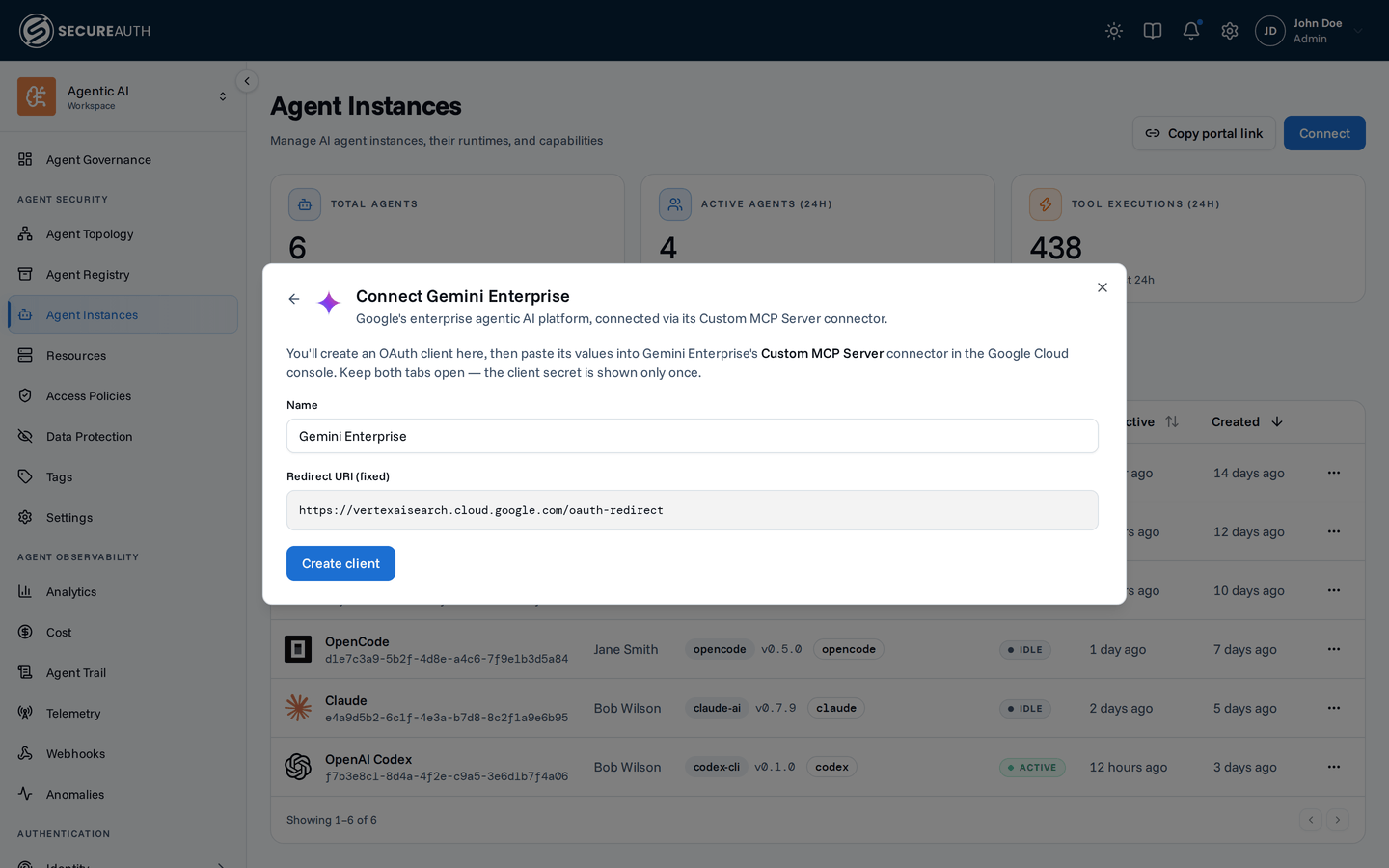This screenshot has width=1389, height=868.
Task: Click the OpenCode agent name
Action: [357, 641]
